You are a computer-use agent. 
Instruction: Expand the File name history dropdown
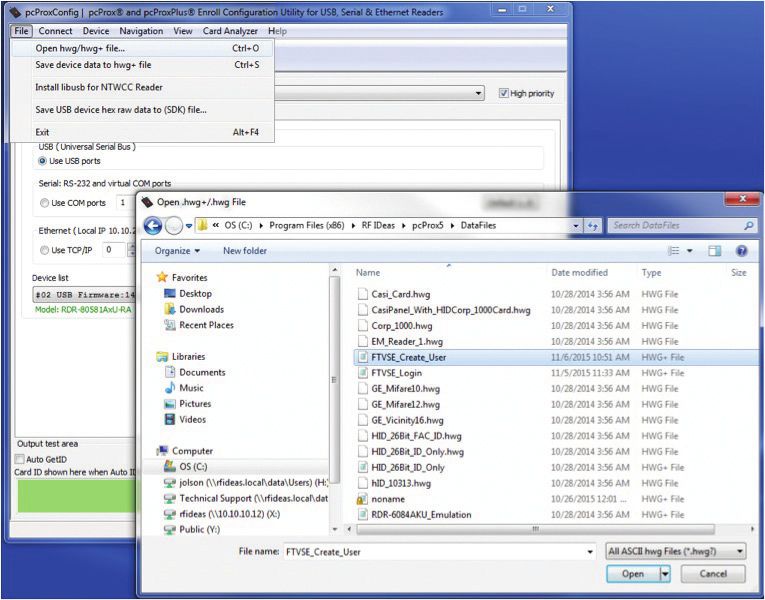click(x=590, y=552)
